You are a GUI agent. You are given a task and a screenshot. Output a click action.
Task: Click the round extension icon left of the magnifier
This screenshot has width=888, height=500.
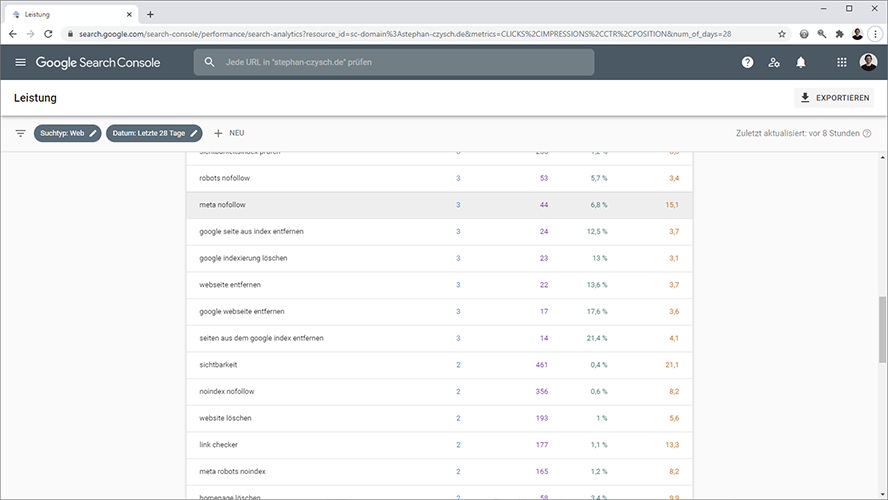point(804,34)
